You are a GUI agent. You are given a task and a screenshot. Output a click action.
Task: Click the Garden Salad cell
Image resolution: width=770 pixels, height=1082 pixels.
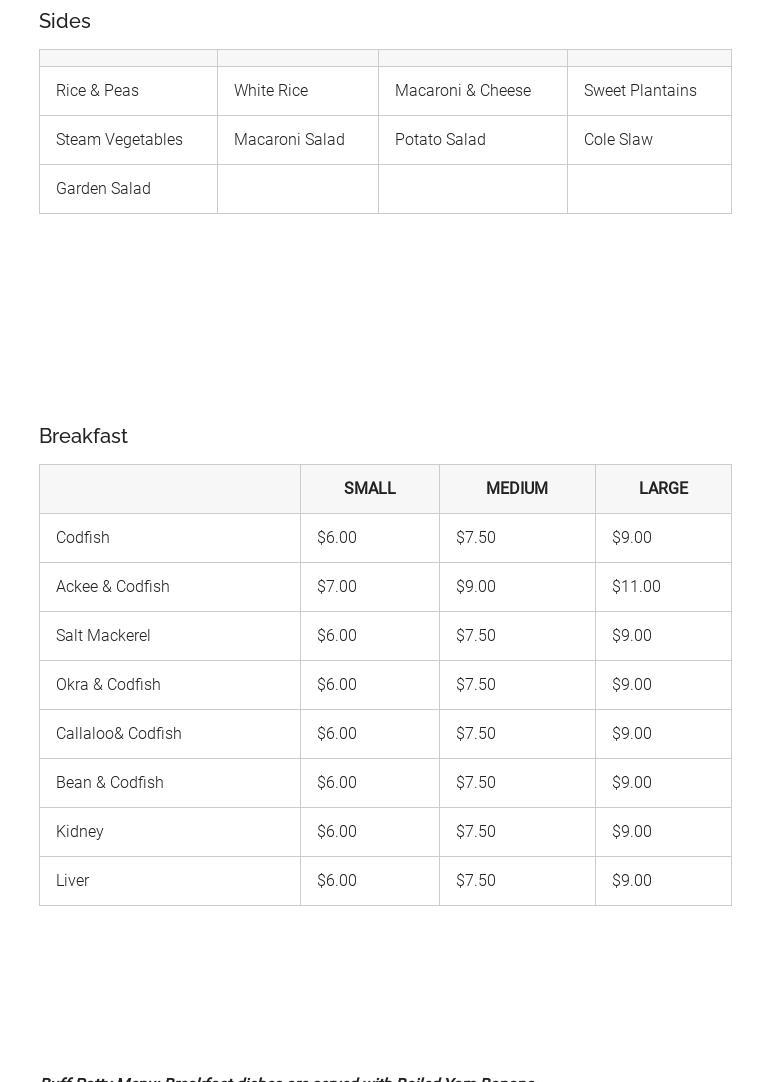[x=103, y=189]
